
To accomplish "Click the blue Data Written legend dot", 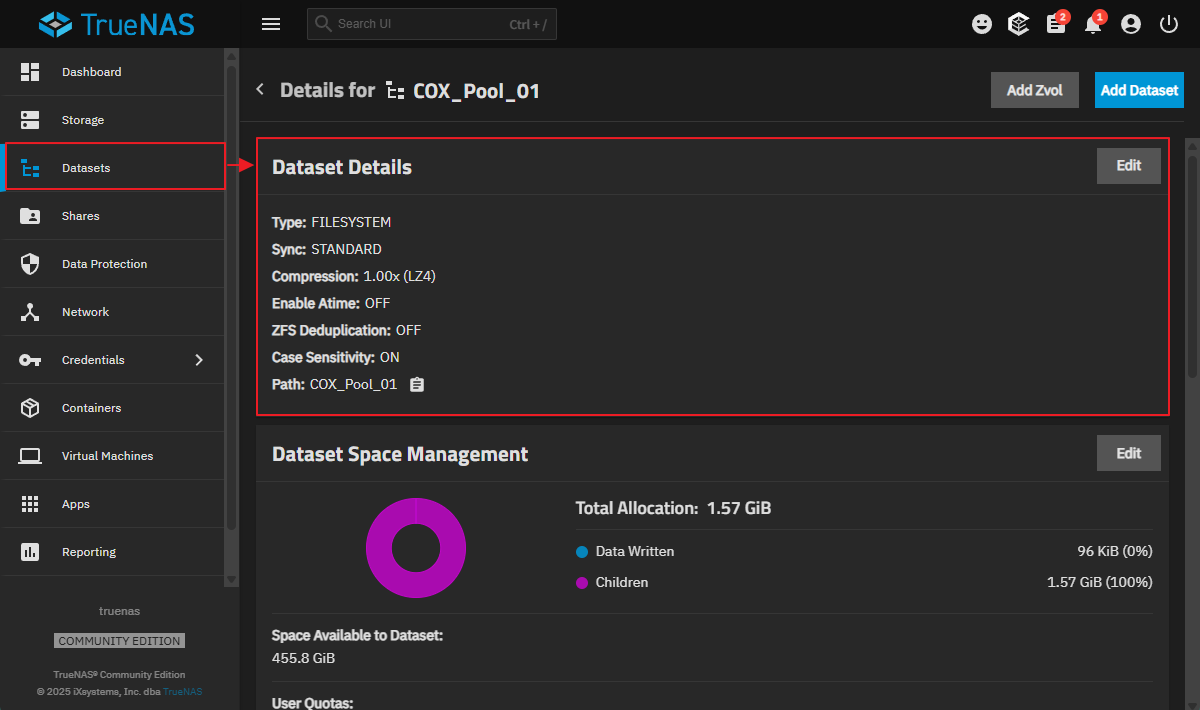I will click(x=582, y=551).
